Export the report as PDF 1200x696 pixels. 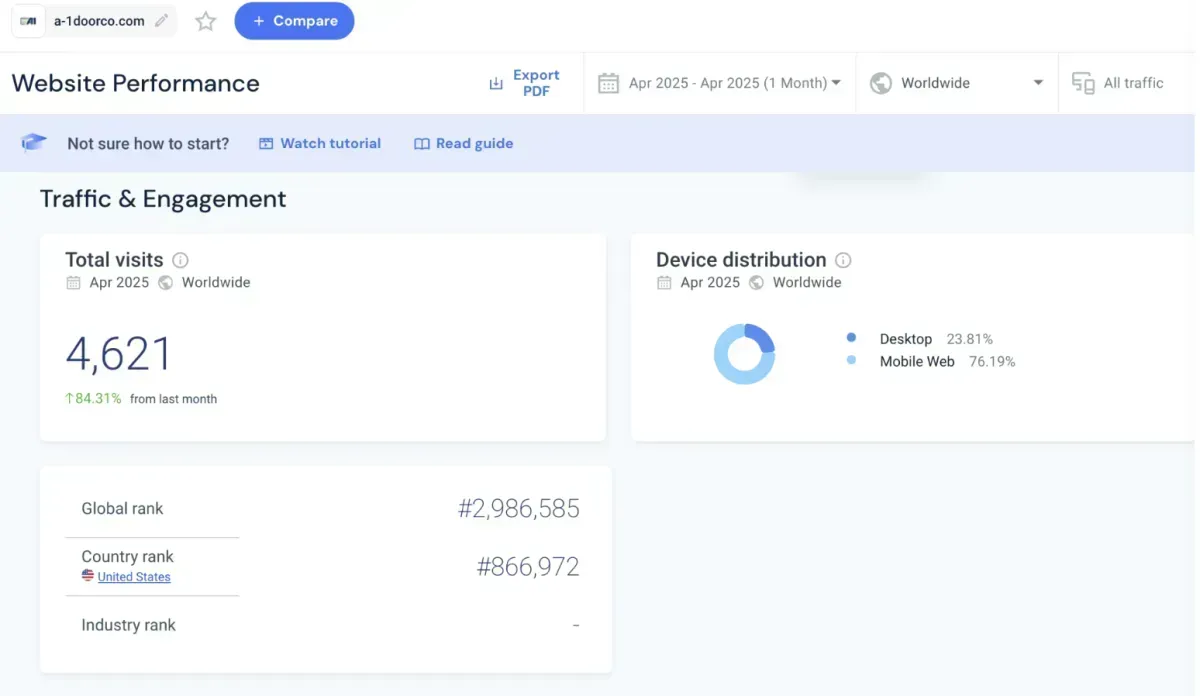[524, 83]
